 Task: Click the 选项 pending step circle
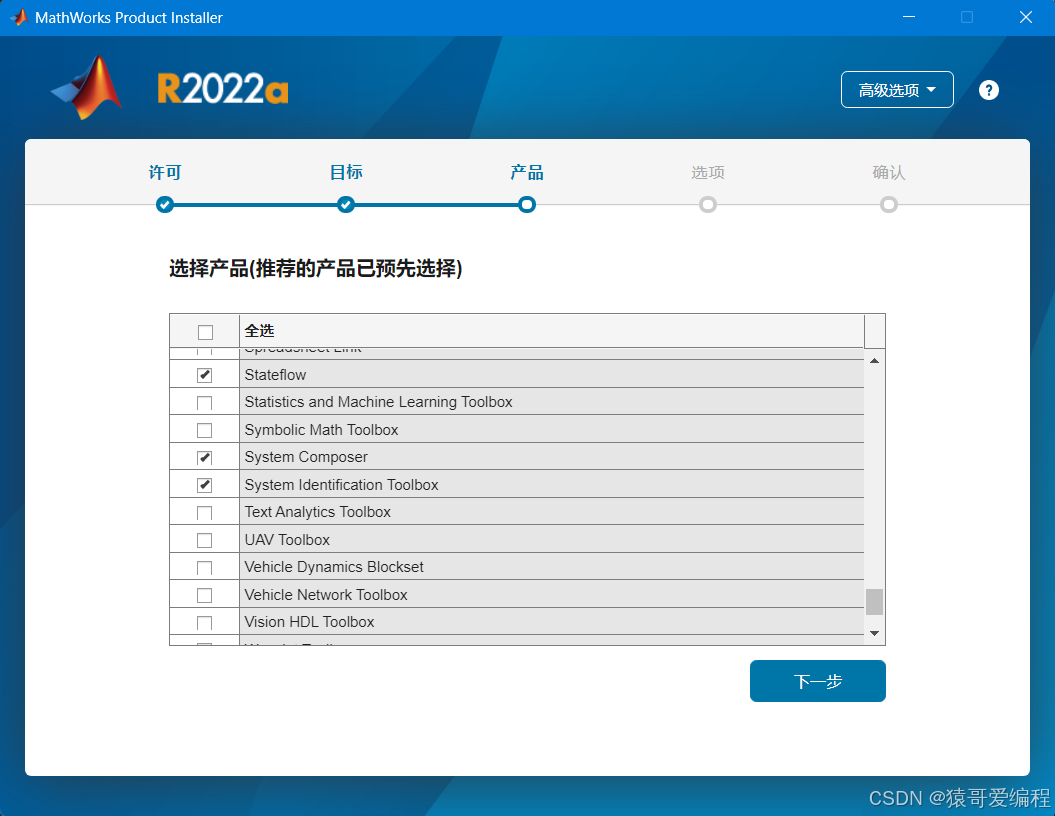tap(708, 205)
